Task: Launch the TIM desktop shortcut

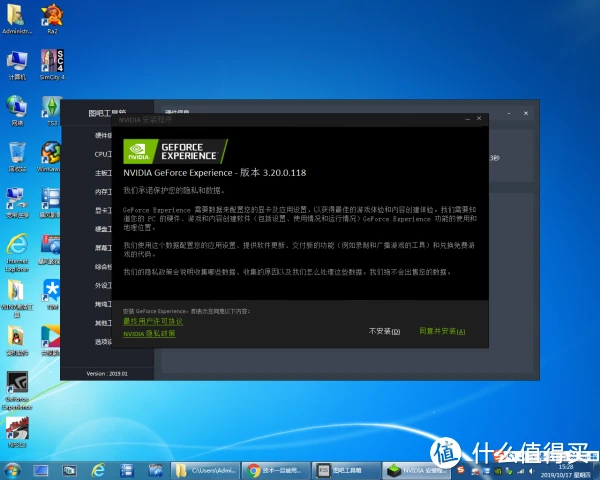Action: [51, 294]
